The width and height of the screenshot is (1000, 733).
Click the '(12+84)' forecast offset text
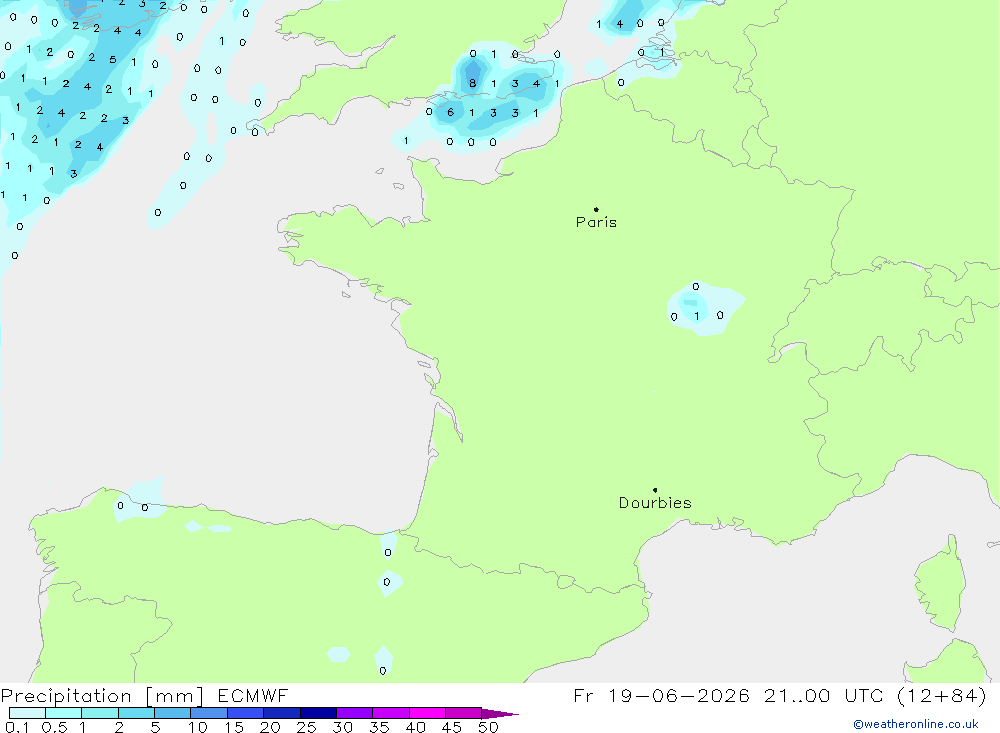tap(942, 696)
